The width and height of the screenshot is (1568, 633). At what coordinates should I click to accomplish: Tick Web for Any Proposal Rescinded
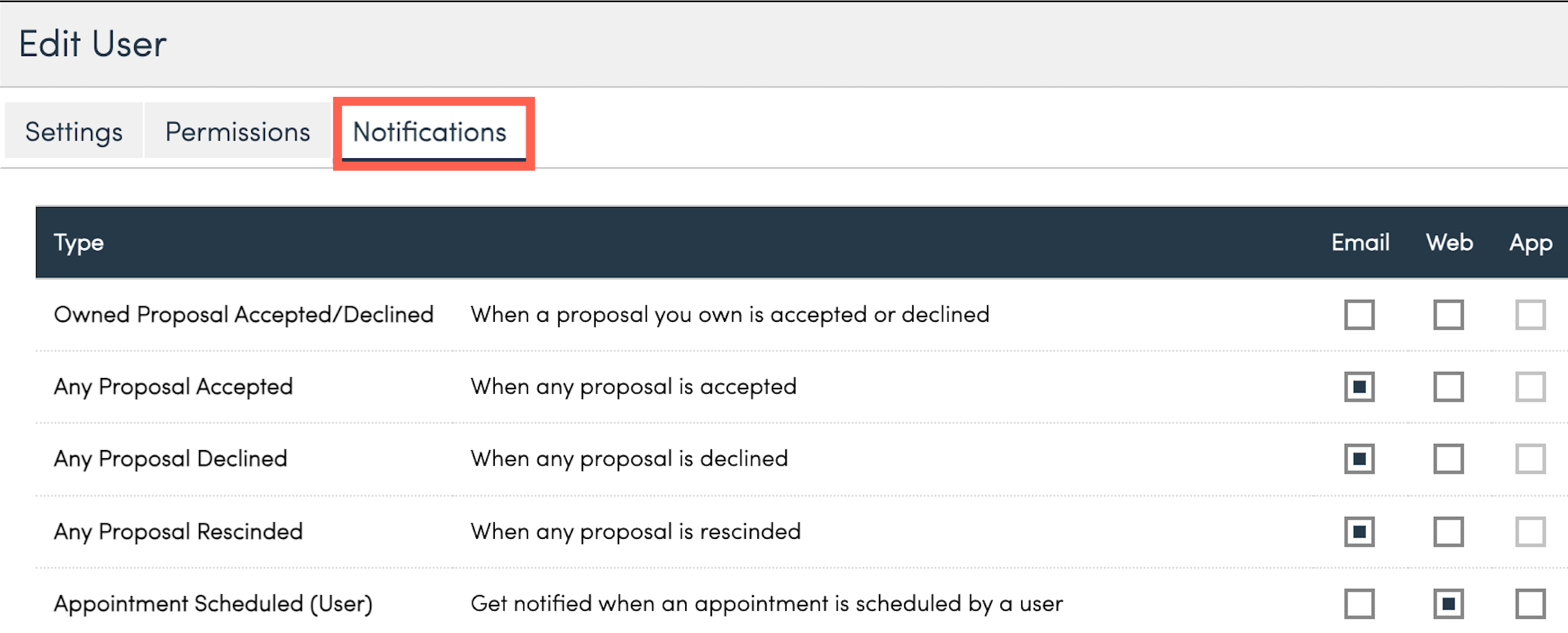(x=1448, y=532)
